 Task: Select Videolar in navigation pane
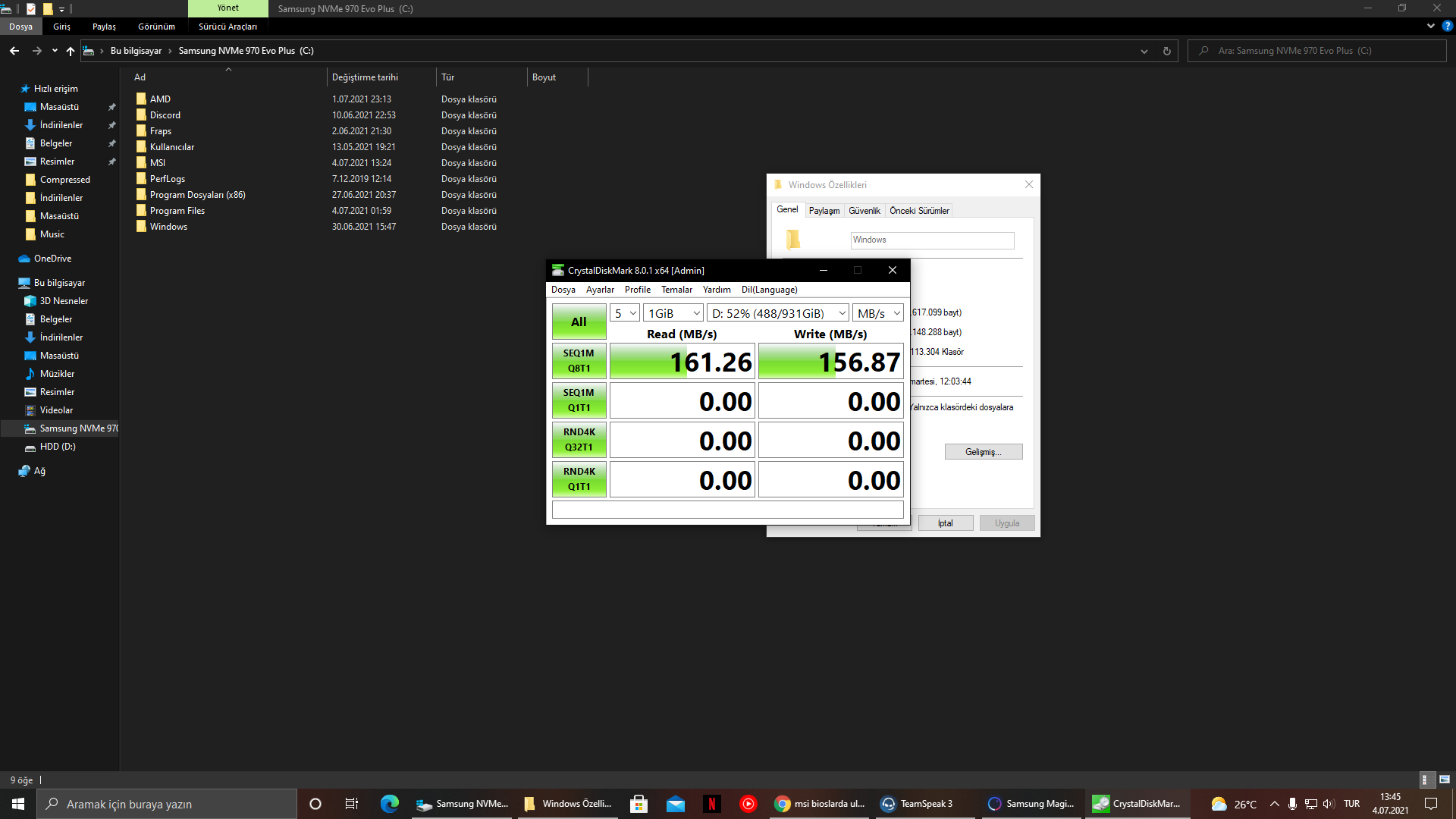coord(56,410)
